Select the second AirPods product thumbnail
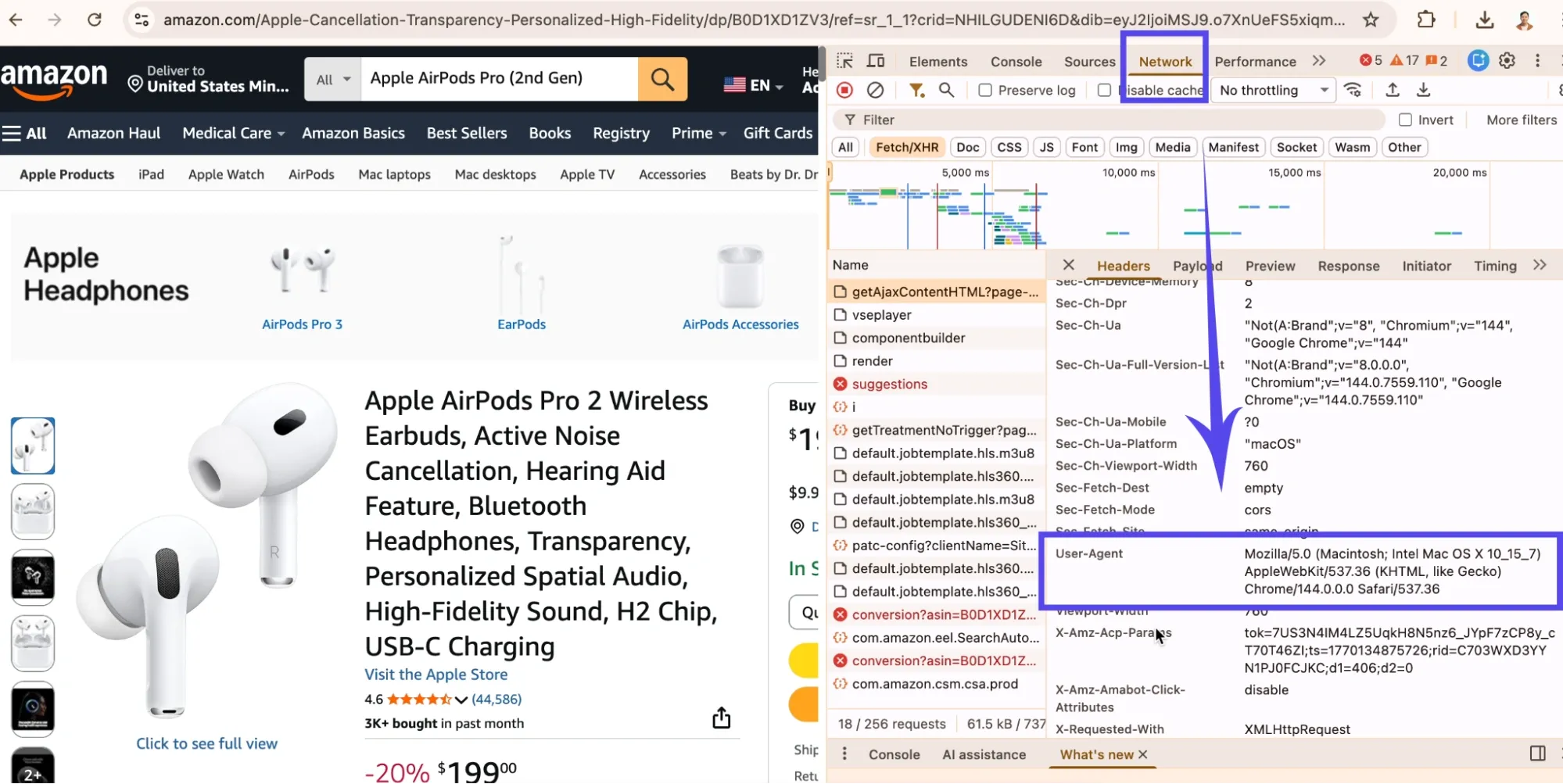This screenshot has width=1563, height=784. click(x=33, y=511)
